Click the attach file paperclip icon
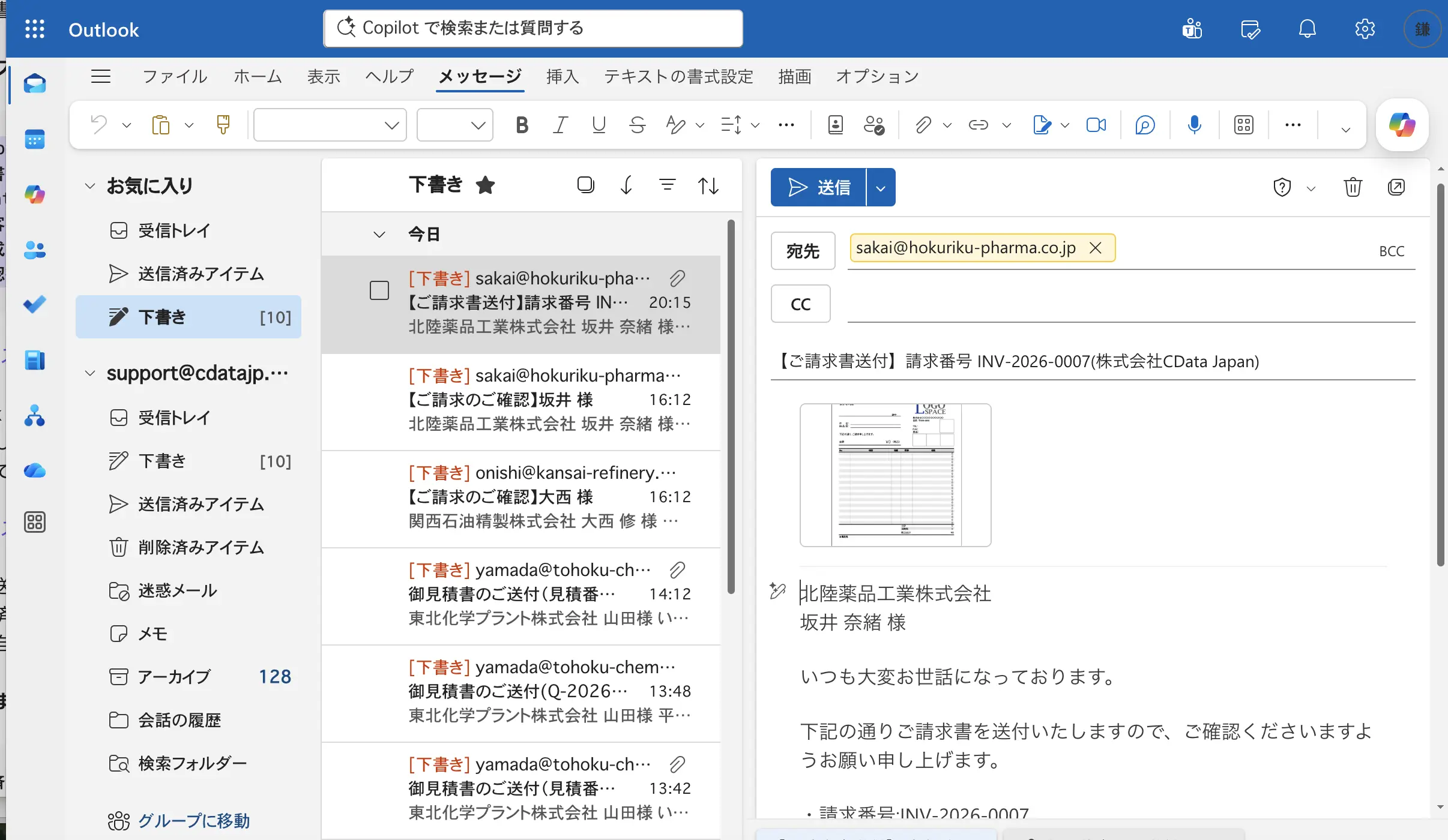Viewport: 1448px width, 840px height. click(x=923, y=125)
